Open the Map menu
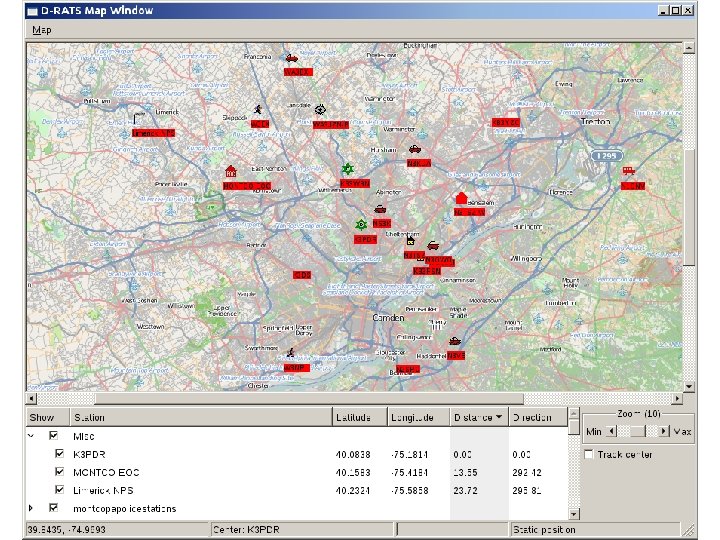 pyautogui.click(x=41, y=30)
